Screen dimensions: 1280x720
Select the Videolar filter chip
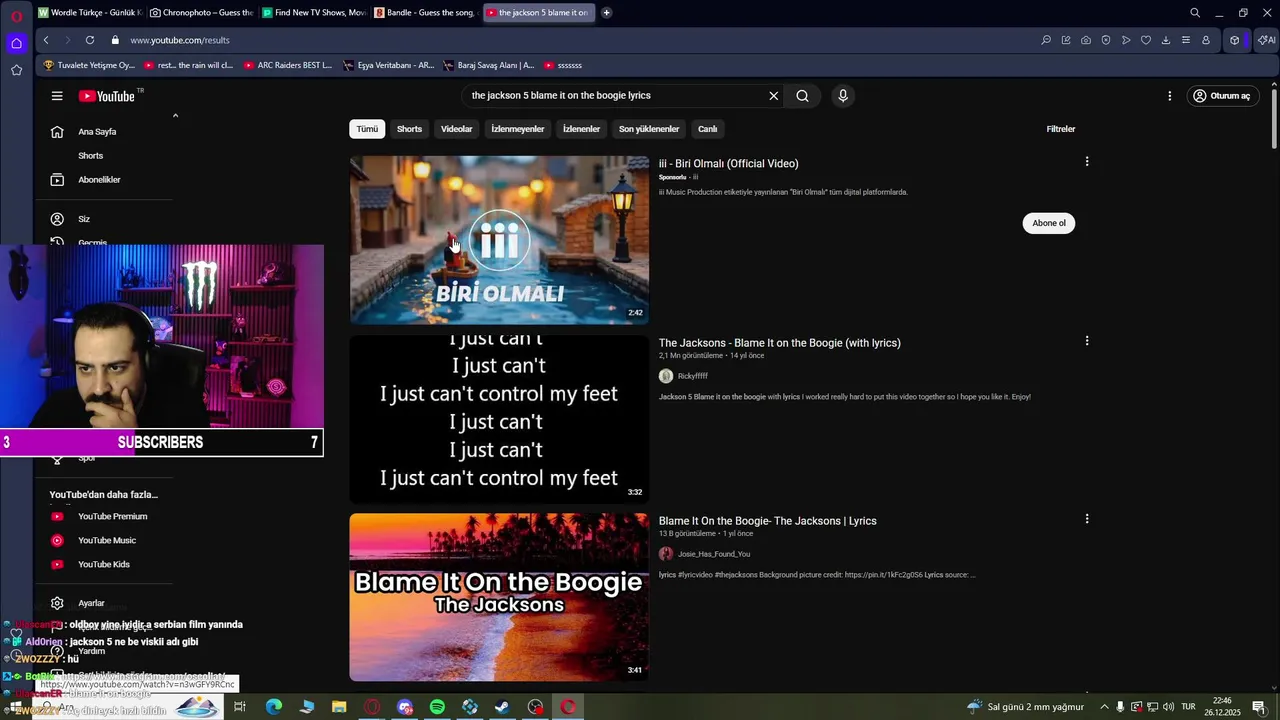(x=456, y=129)
